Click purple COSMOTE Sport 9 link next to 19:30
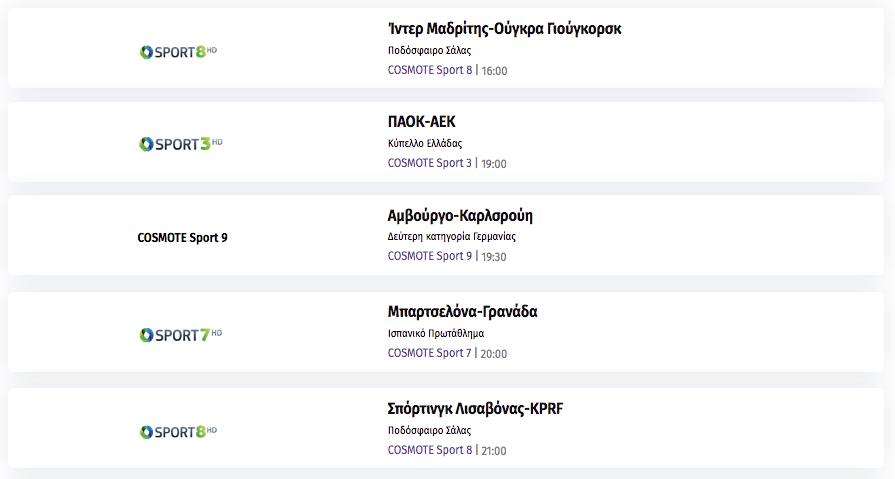This screenshot has width=895, height=479. pyautogui.click(x=430, y=256)
